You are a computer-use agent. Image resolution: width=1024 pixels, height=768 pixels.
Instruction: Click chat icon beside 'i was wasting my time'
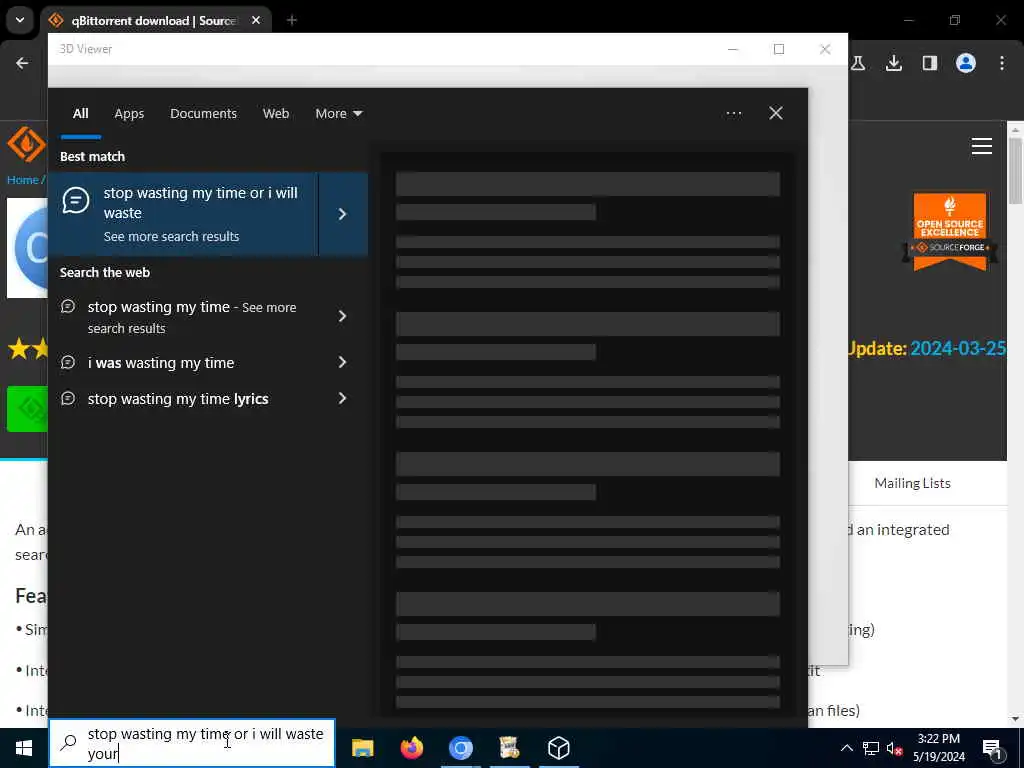68,362
